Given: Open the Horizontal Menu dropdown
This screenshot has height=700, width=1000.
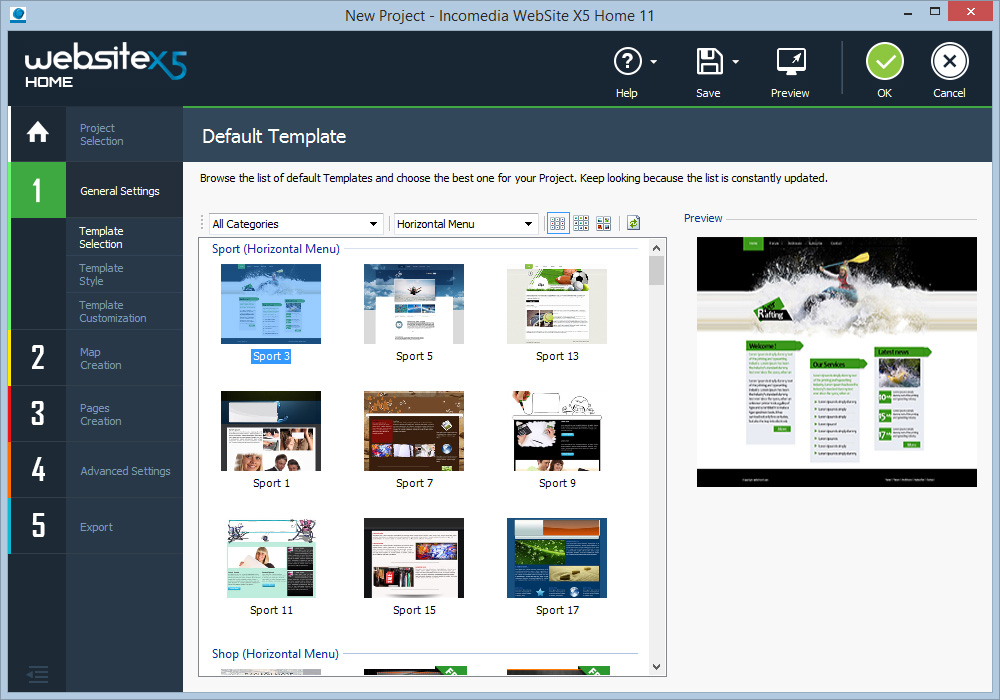Looking at the screenshot, I should coord(465,224).
